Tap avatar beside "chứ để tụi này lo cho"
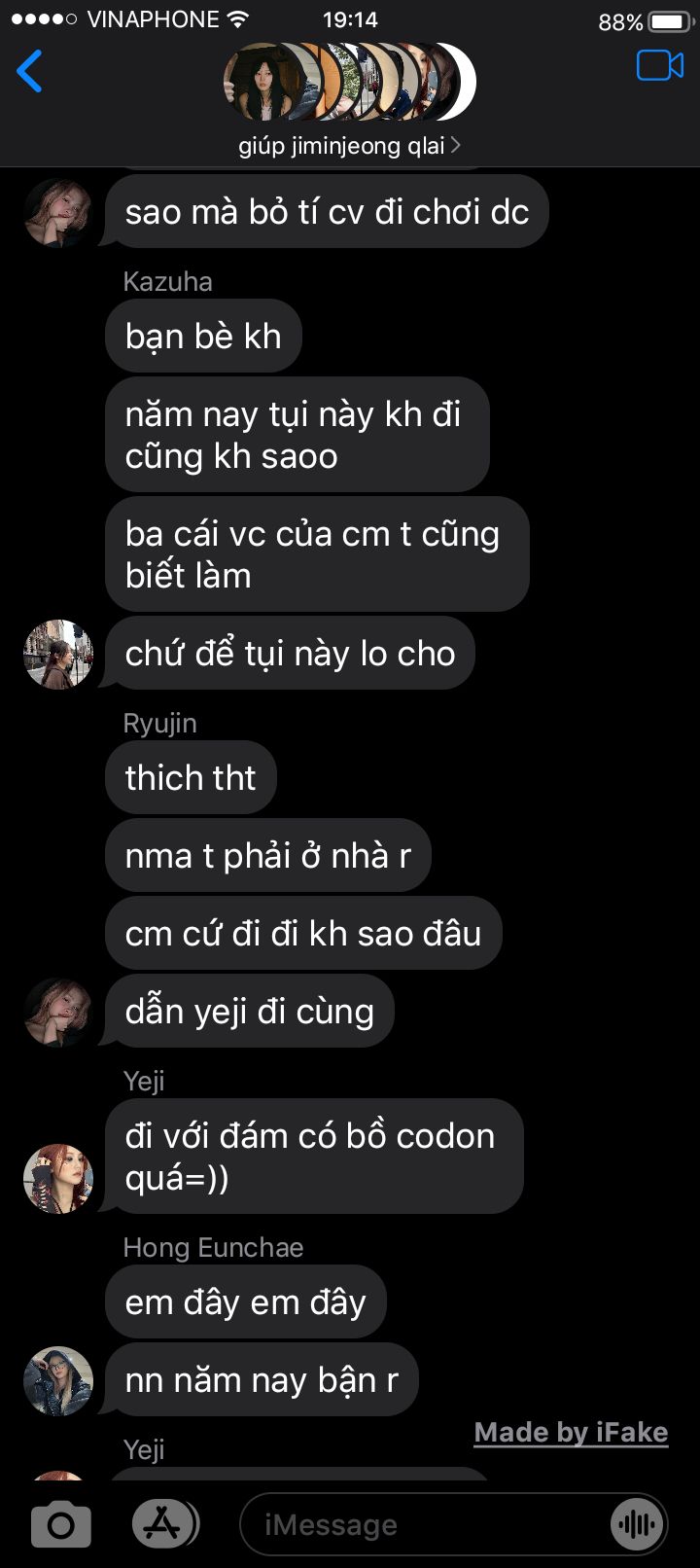Screen dimensions: 700x1568 pyautogui.click(x=58, y=655)
